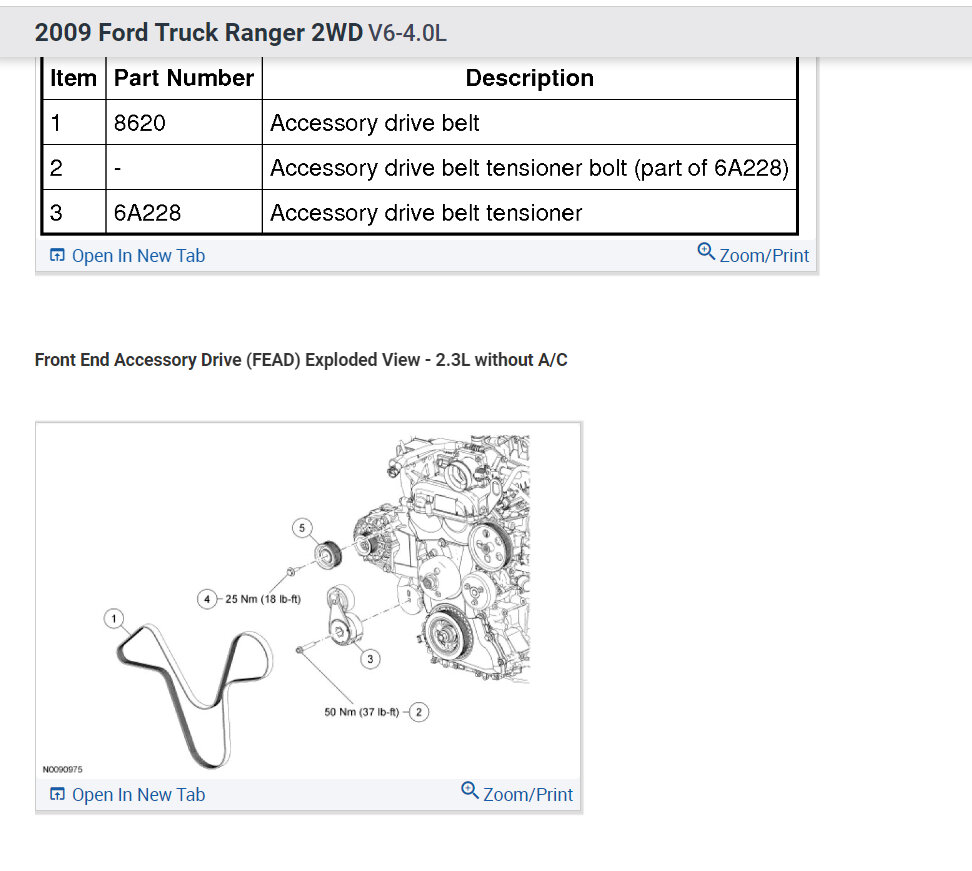Click callout number 3 by the tensioner
Image resolution: width=972 pixels, height=871 pixels.
(370, 659)
